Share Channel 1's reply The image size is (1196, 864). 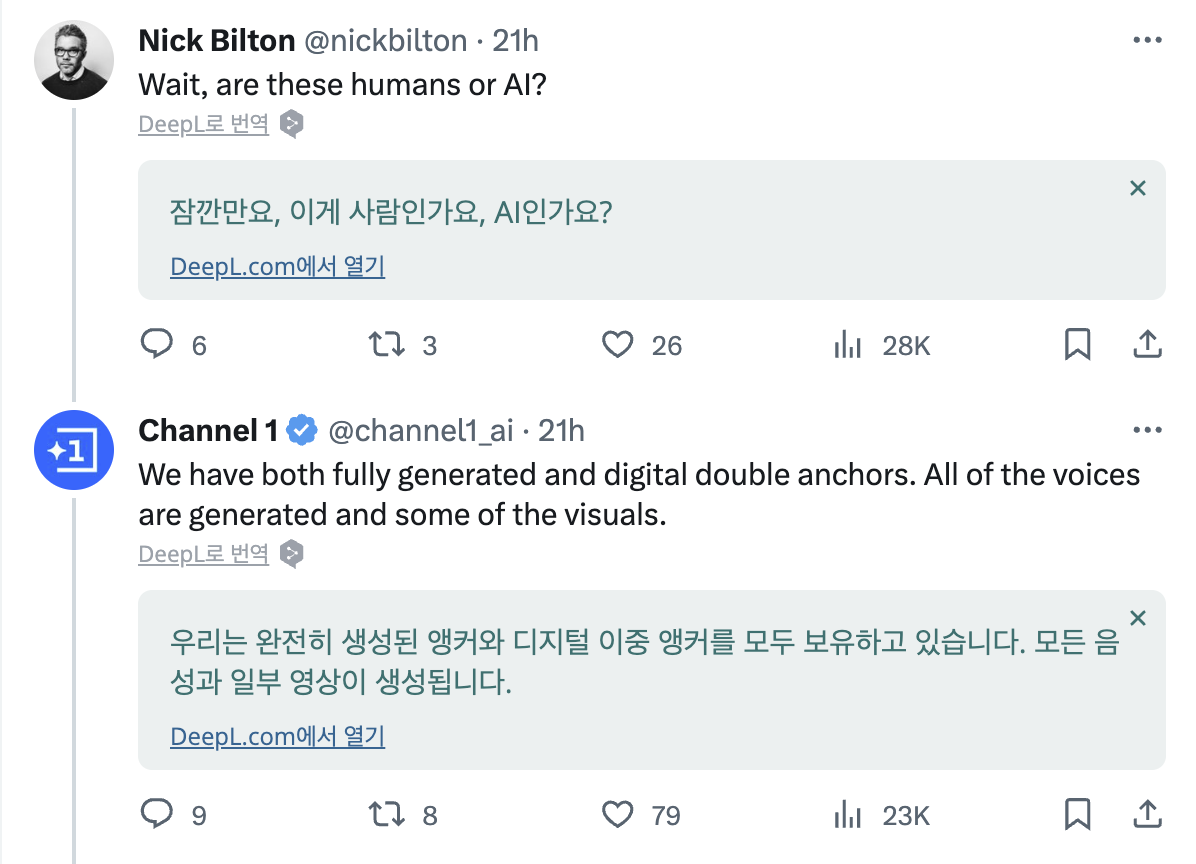[x=1147, y=814]
